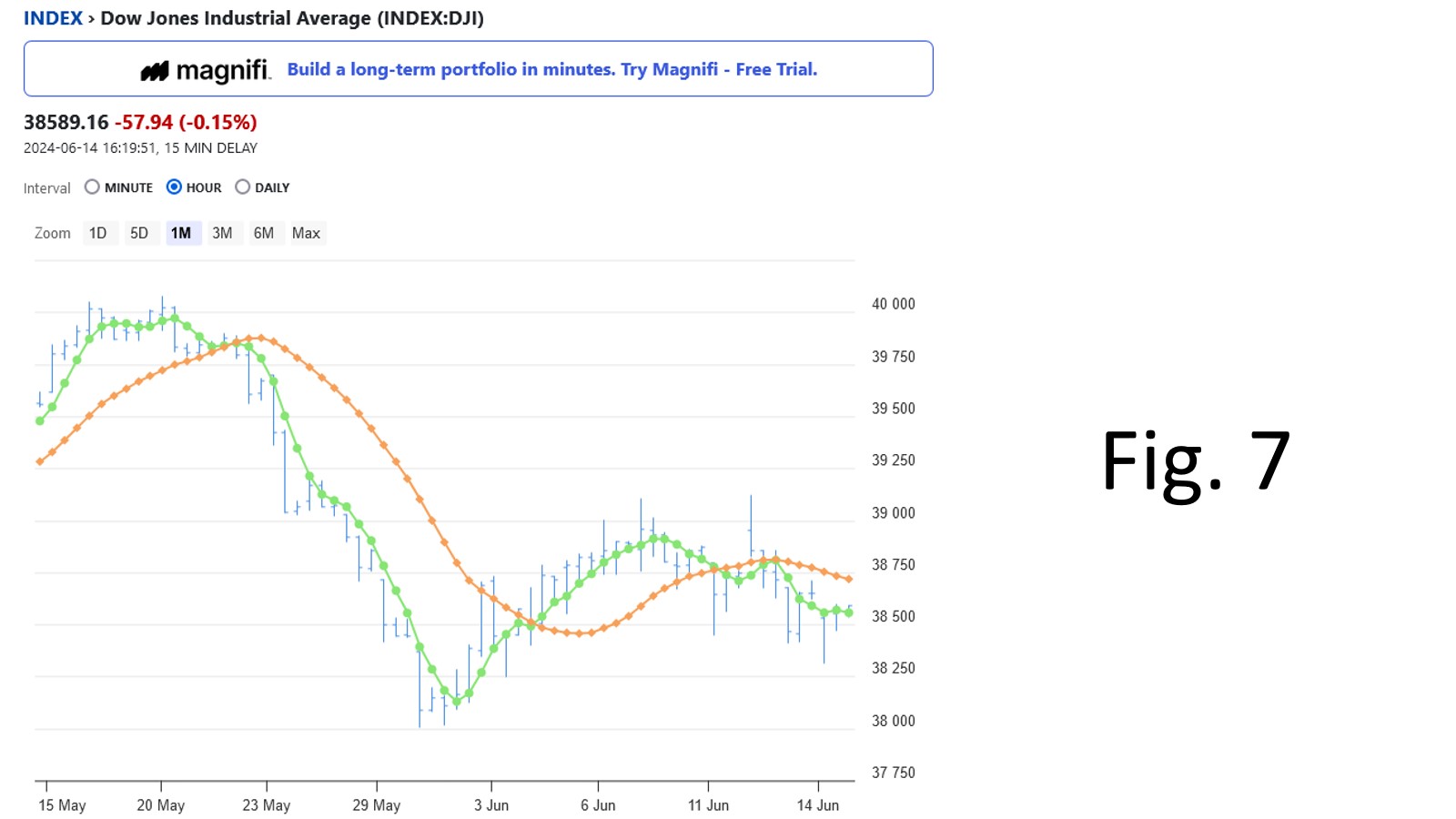Click the 20 May date label

click(161, 805)
